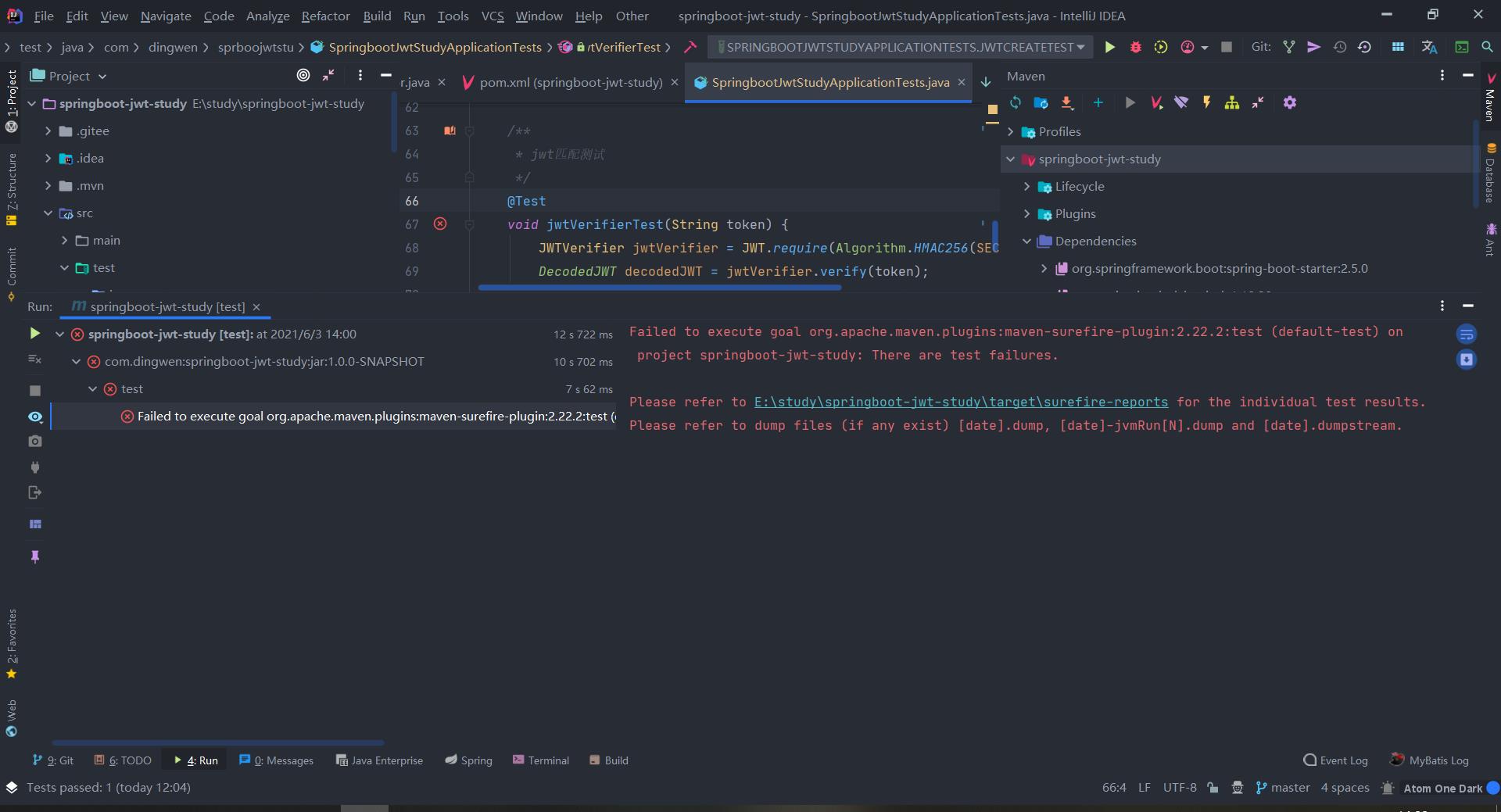Open Event Log
The height and width of the screenshot is (812, 1501).
pos(1336,760)
